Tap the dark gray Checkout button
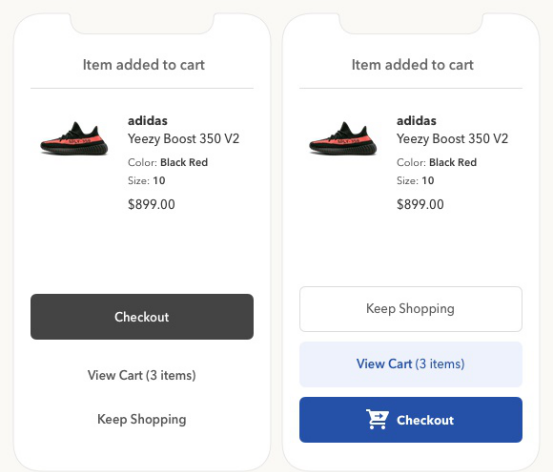Image resolution: width=554 pixels, height=472 pixels. (x=142, y=317)
